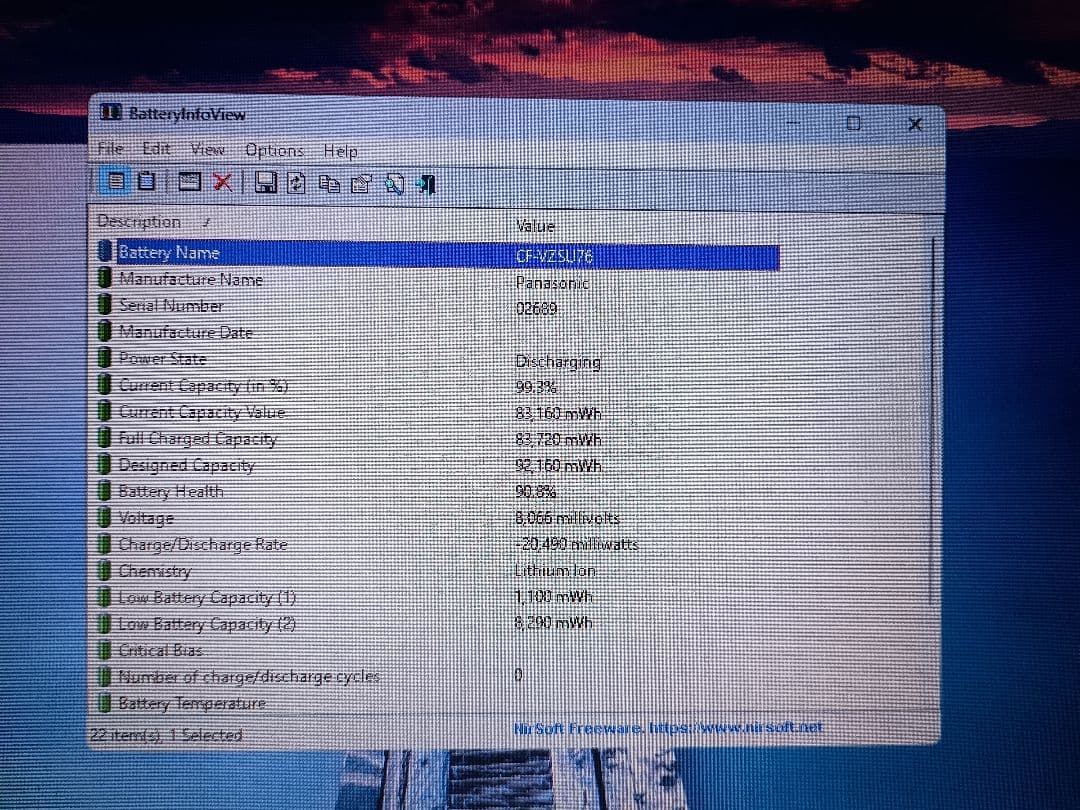Open the File menu
1080x810 pixels.
[x=110, y=149]
